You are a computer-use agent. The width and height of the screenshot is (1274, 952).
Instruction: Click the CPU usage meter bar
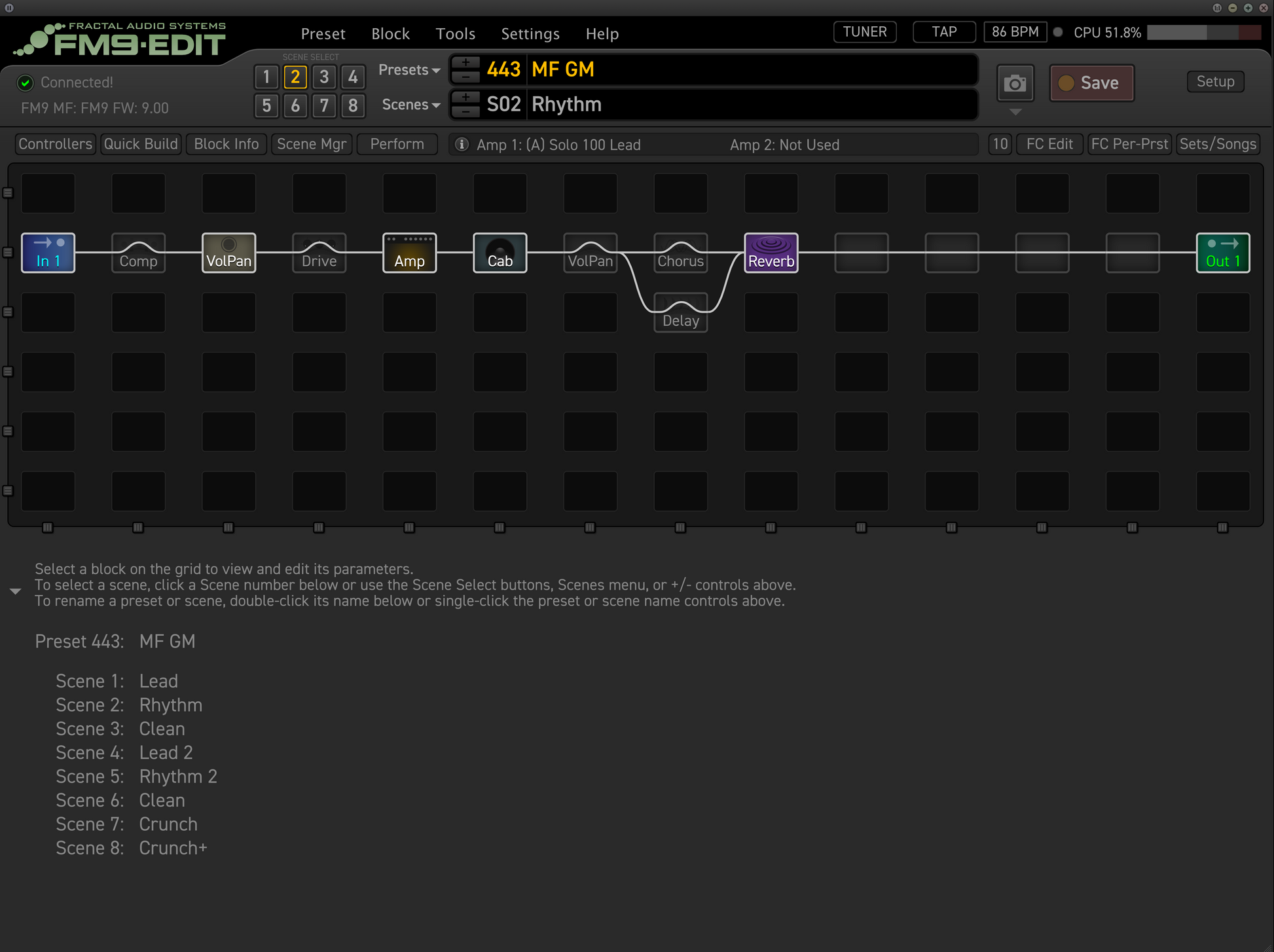[x=1203, y=33]
